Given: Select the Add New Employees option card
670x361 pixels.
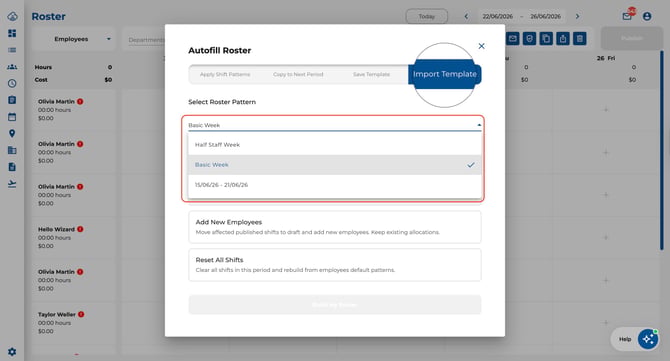Looking at the screenshot, I should (335, 227).
